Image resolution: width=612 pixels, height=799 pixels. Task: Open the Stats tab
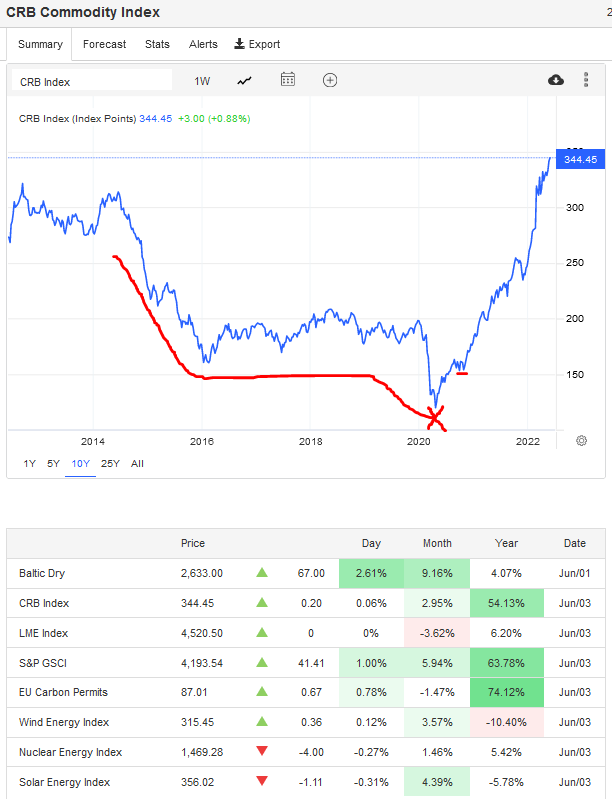click(157, 44)
